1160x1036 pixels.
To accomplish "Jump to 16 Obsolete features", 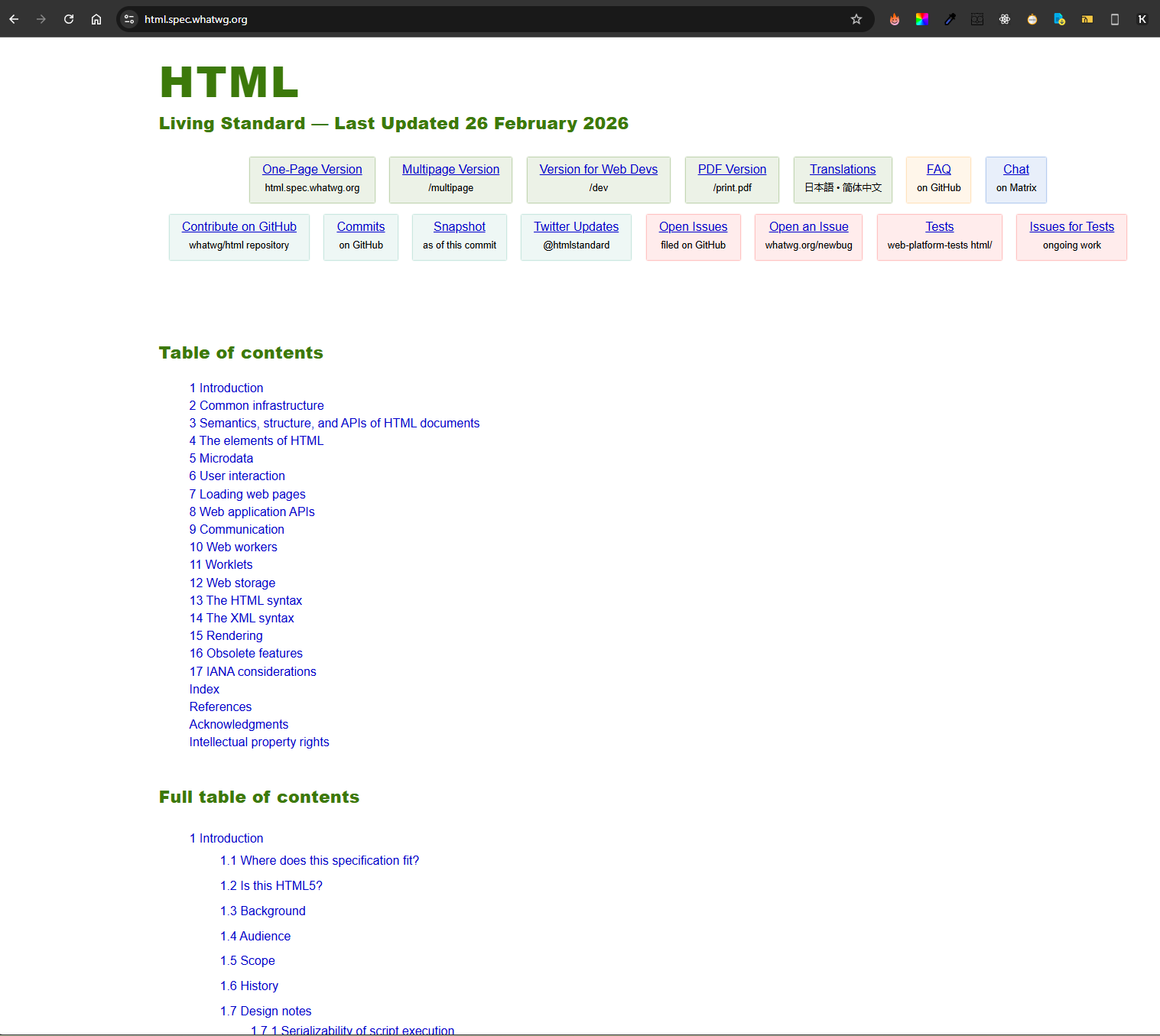I will (246, 653).
